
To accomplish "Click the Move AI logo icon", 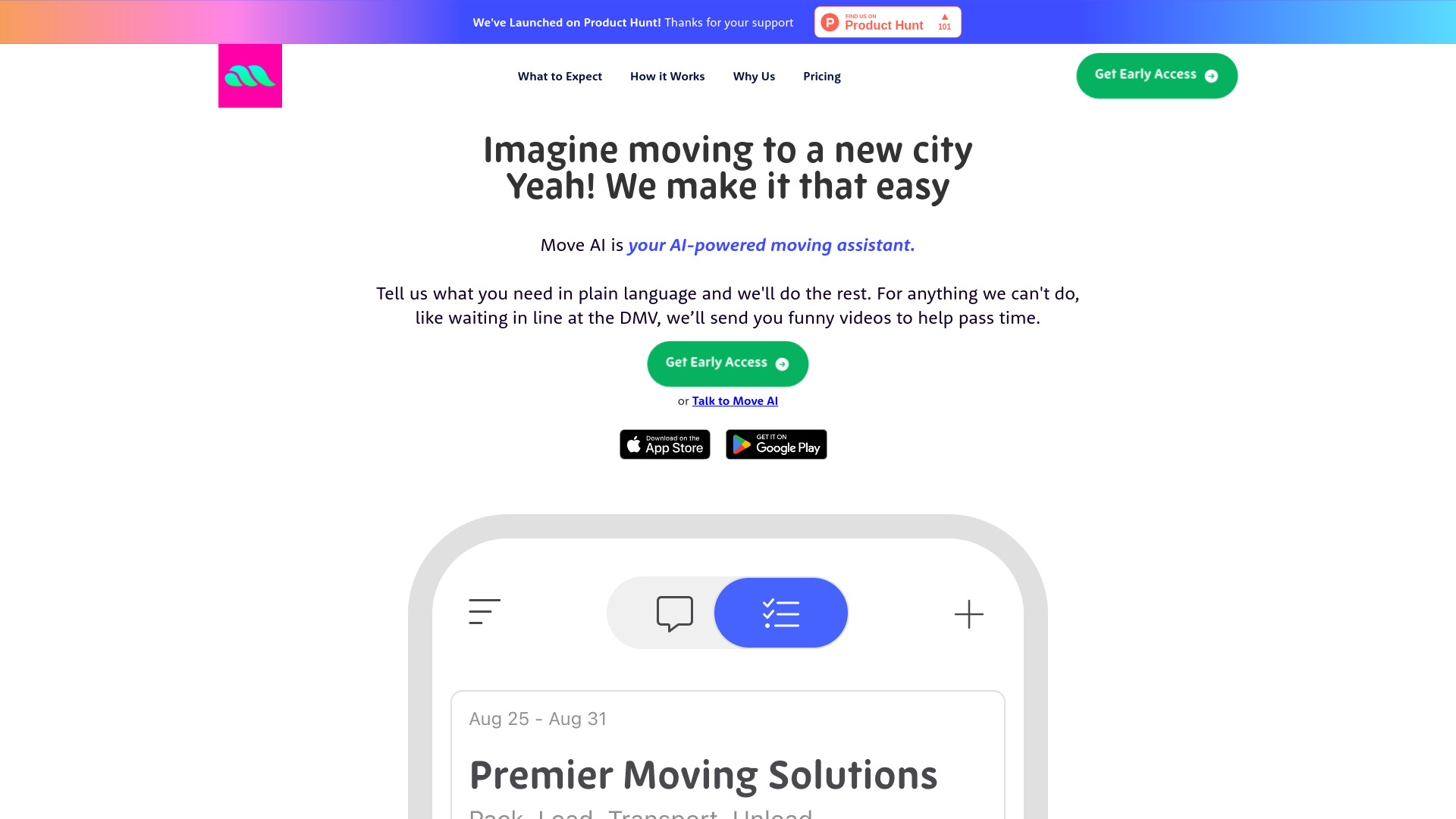I will [250, 75].
